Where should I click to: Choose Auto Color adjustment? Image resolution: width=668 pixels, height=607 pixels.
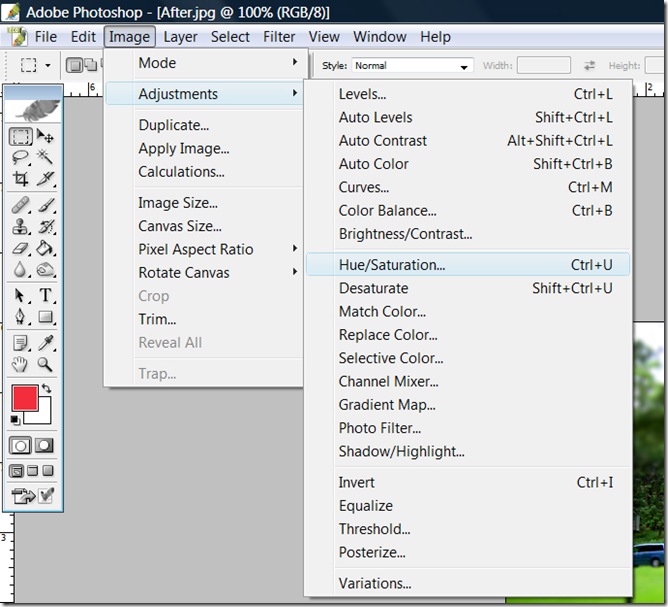468,164
